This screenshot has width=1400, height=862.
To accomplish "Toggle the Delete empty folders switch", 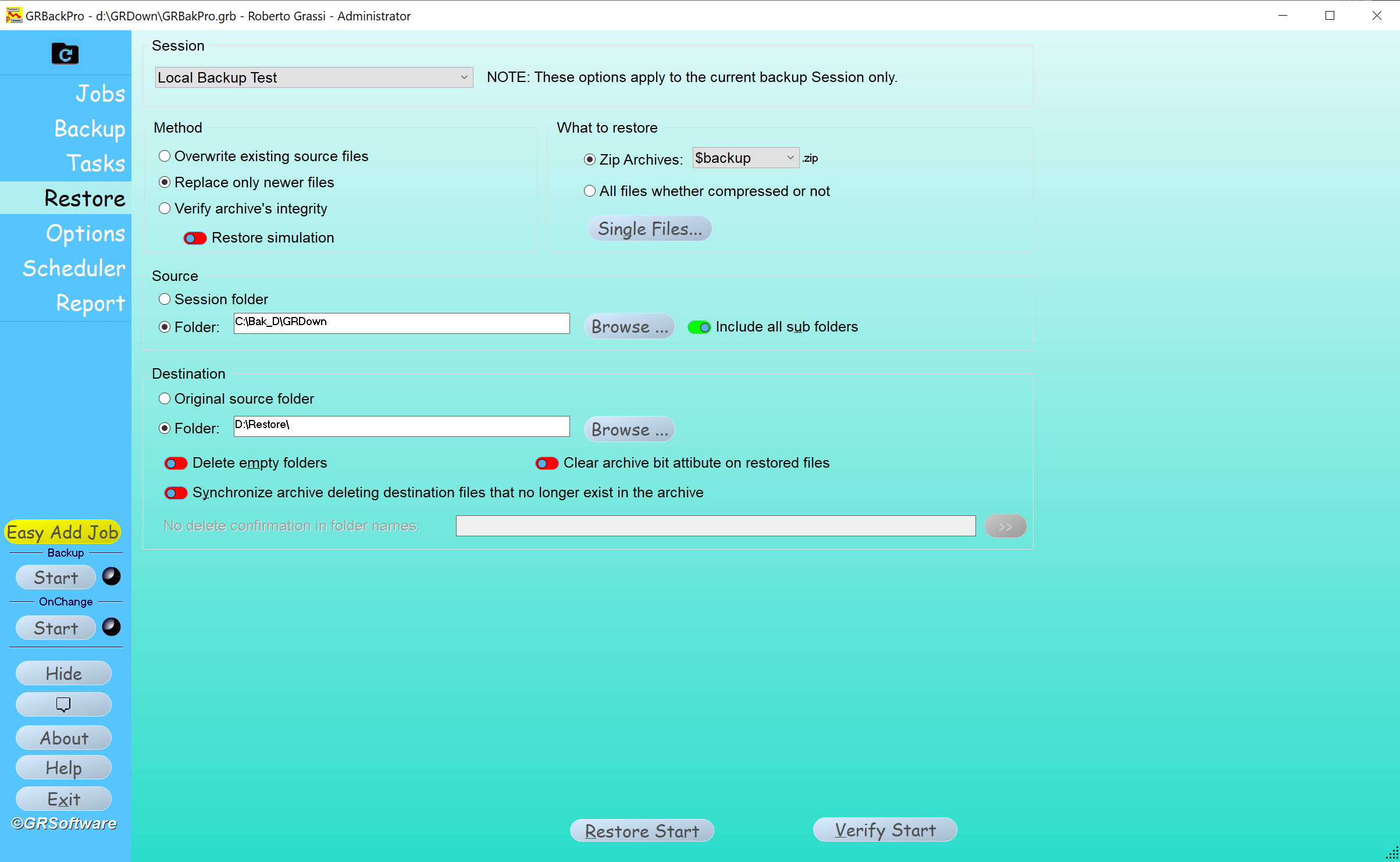I will (x=177, y=462).
